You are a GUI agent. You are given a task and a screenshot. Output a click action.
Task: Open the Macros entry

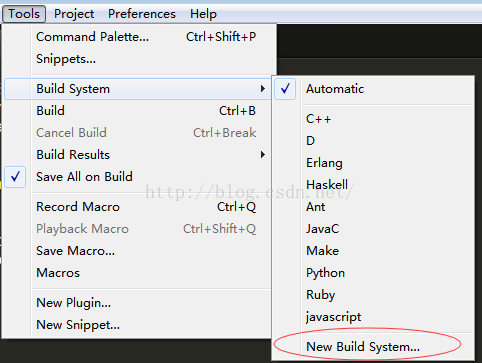click(138, 273)
